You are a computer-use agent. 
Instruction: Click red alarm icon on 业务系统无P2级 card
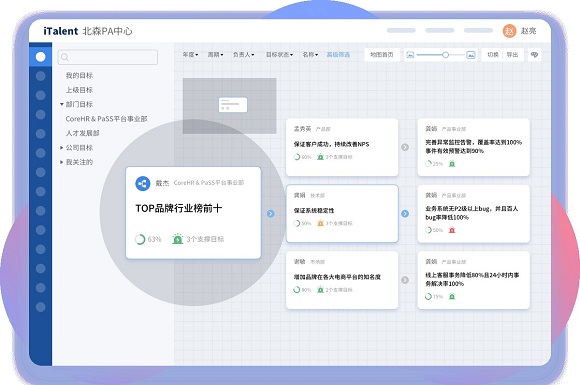452,230
